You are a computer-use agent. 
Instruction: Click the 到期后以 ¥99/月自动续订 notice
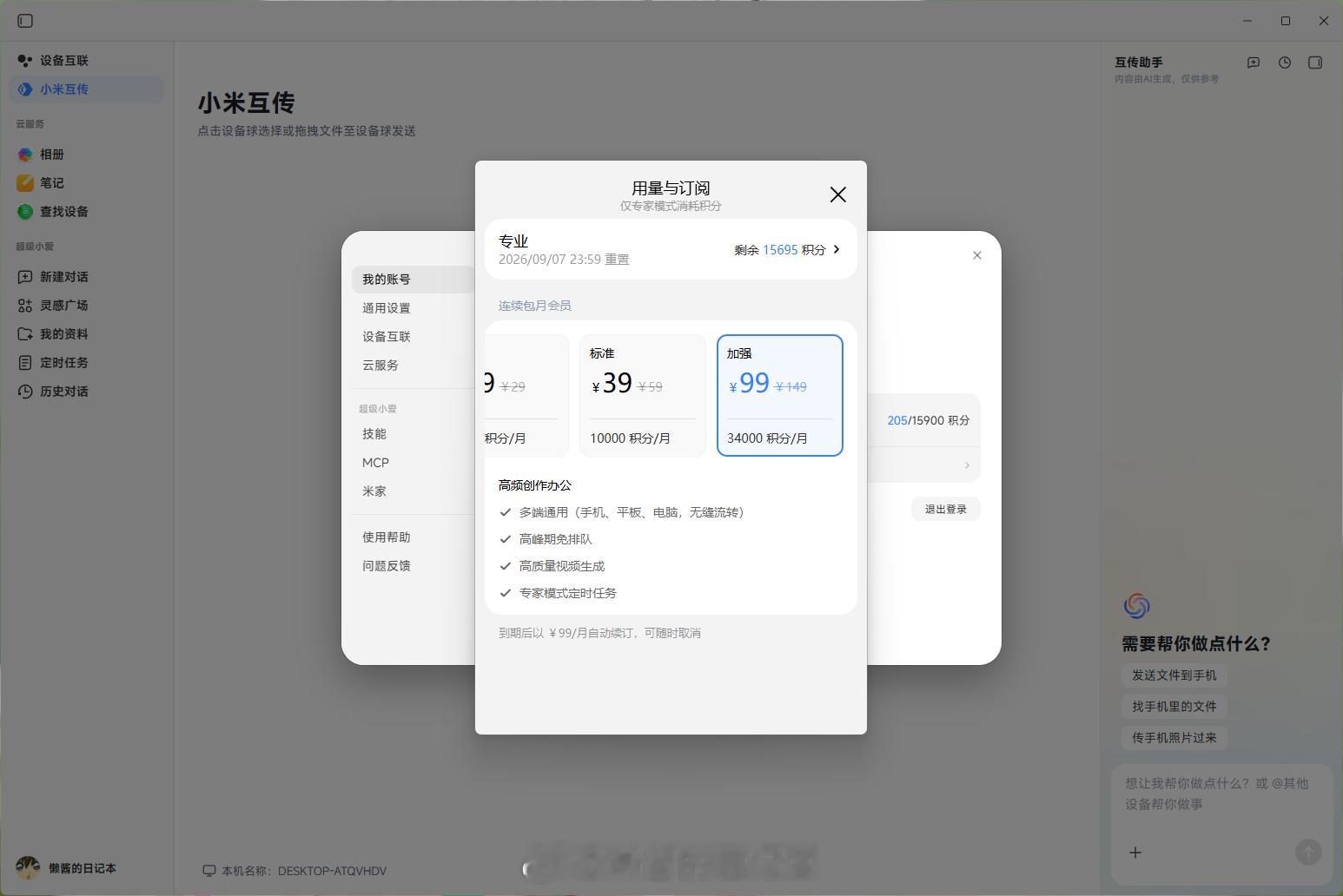[x=600, y=633]
